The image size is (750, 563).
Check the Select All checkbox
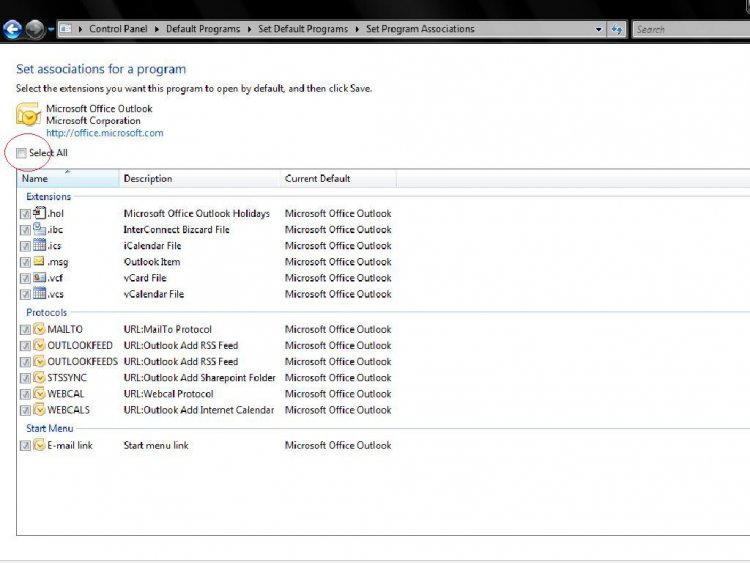click(21, 153)
